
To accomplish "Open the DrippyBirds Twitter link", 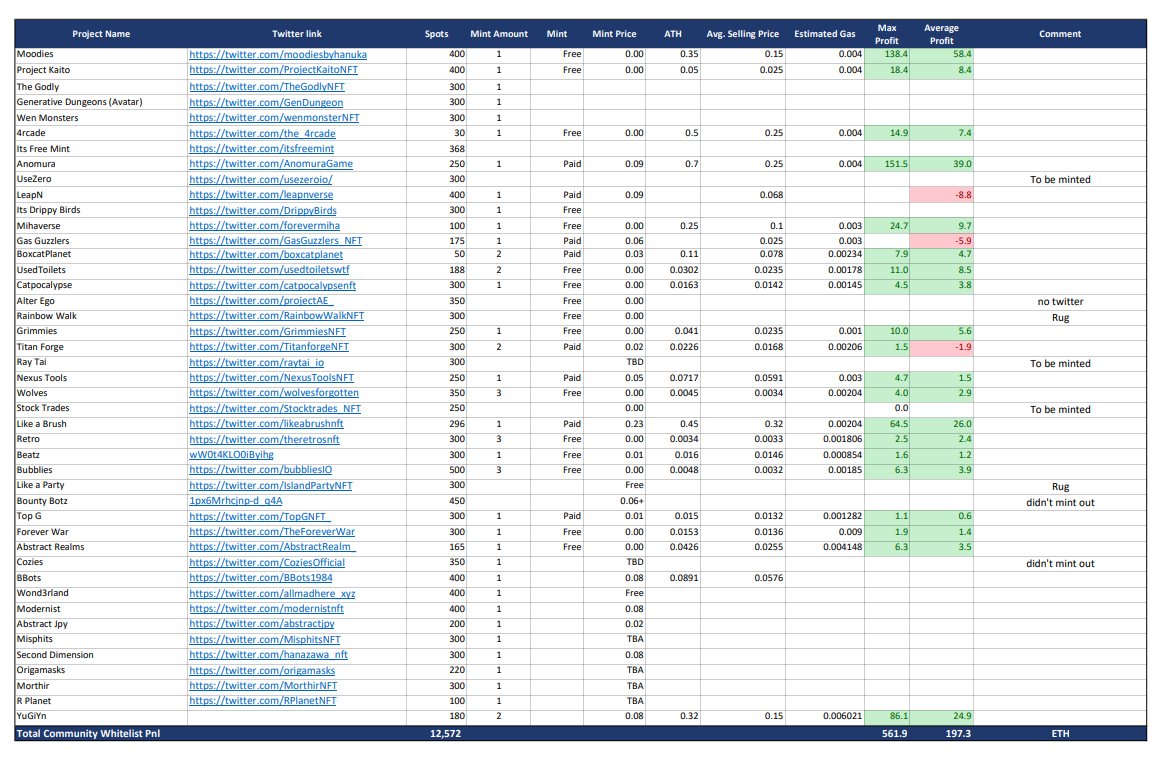I will click(263, 210).
